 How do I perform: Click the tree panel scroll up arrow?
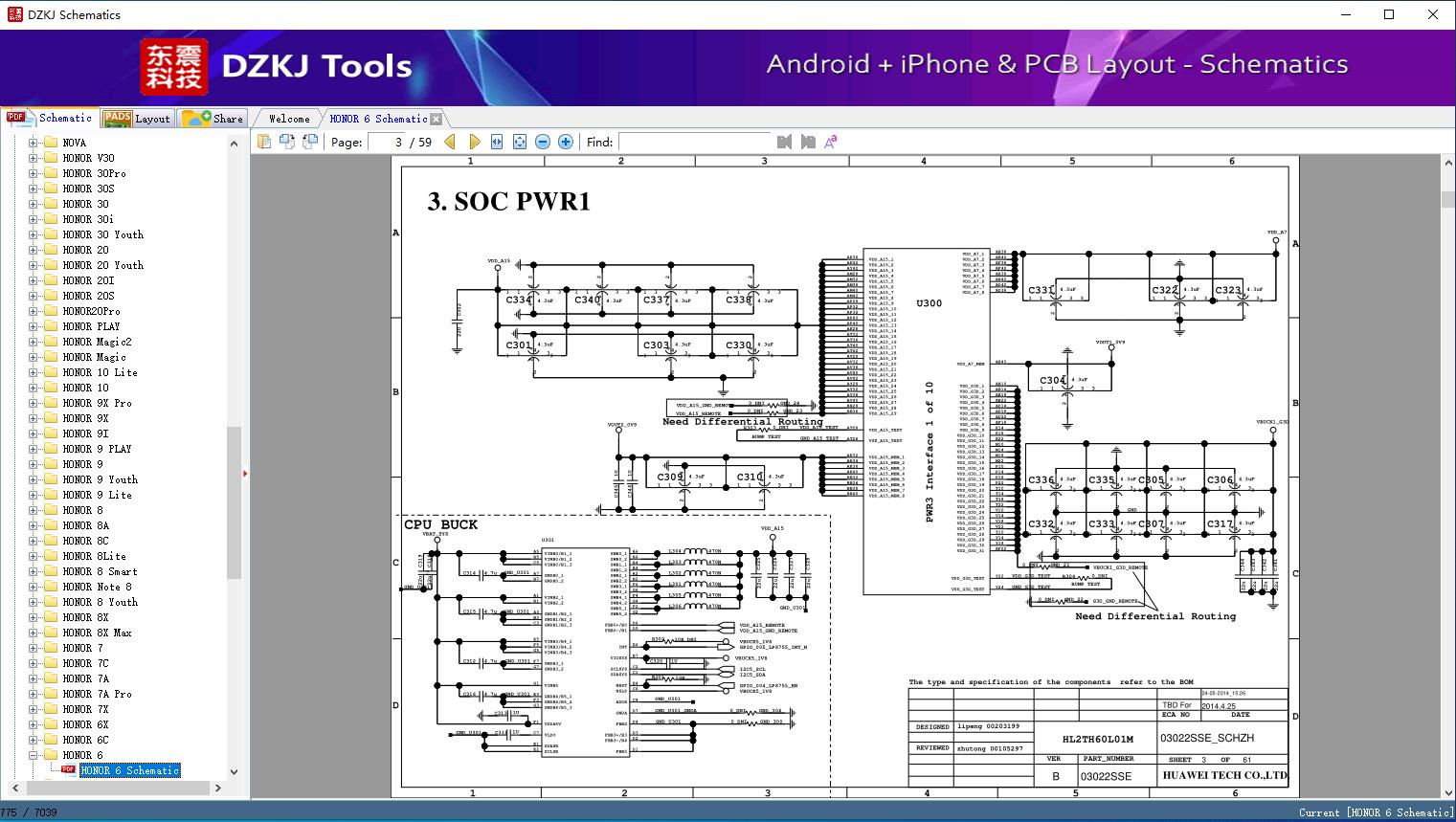coord(234,144)
